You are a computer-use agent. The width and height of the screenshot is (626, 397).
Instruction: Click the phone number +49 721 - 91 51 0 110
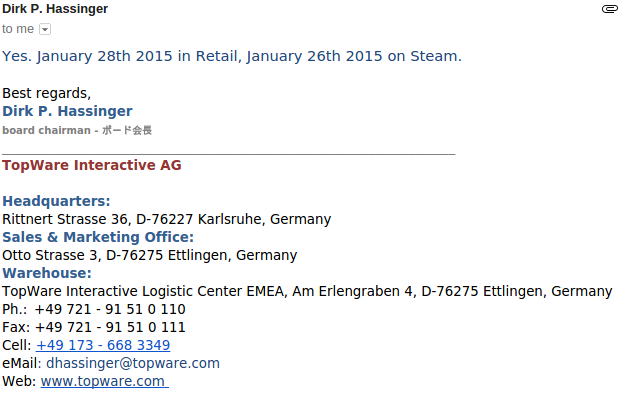pos(110,309)
